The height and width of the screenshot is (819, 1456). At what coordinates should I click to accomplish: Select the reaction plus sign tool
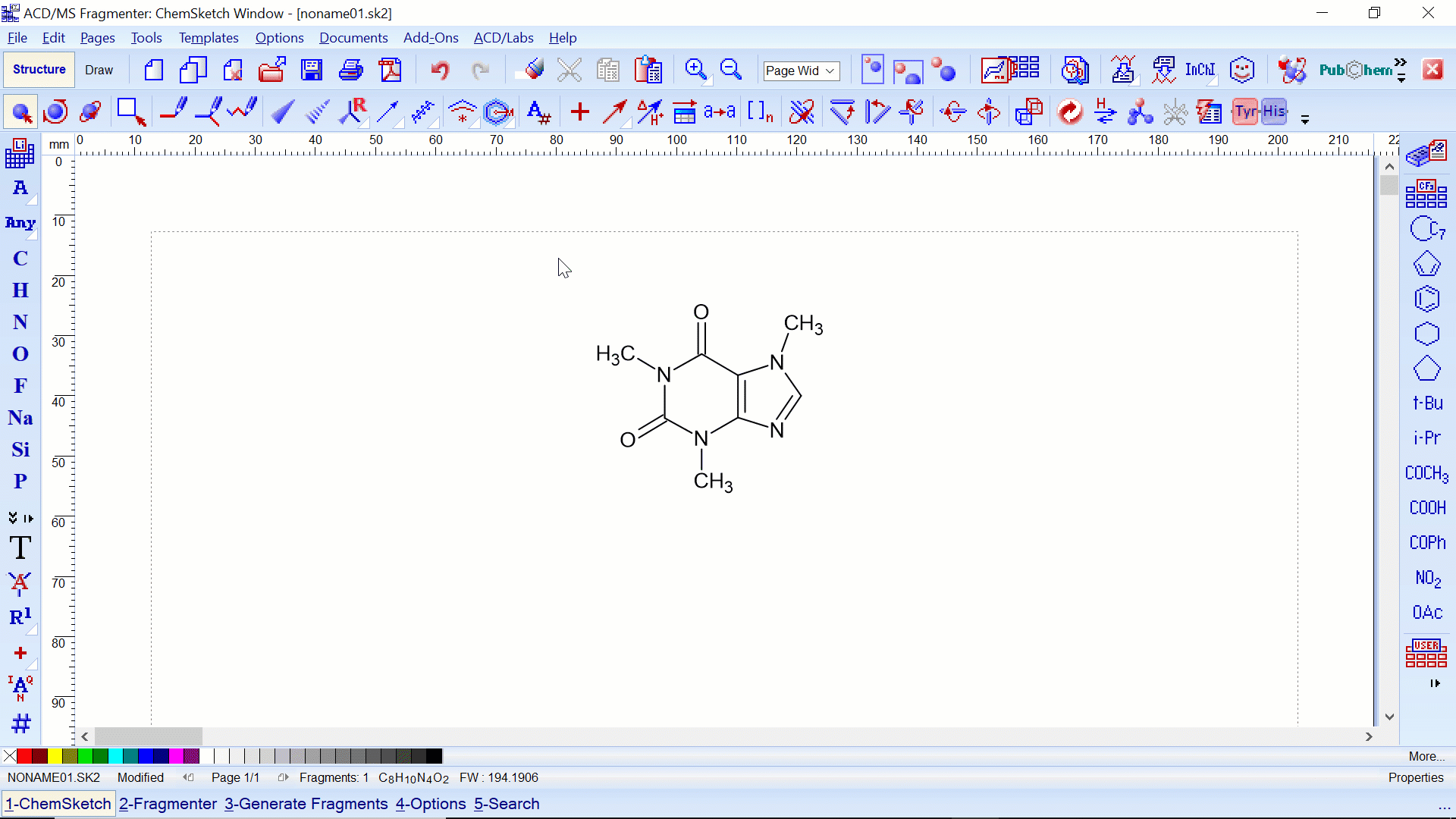click(x=580, y=112)
